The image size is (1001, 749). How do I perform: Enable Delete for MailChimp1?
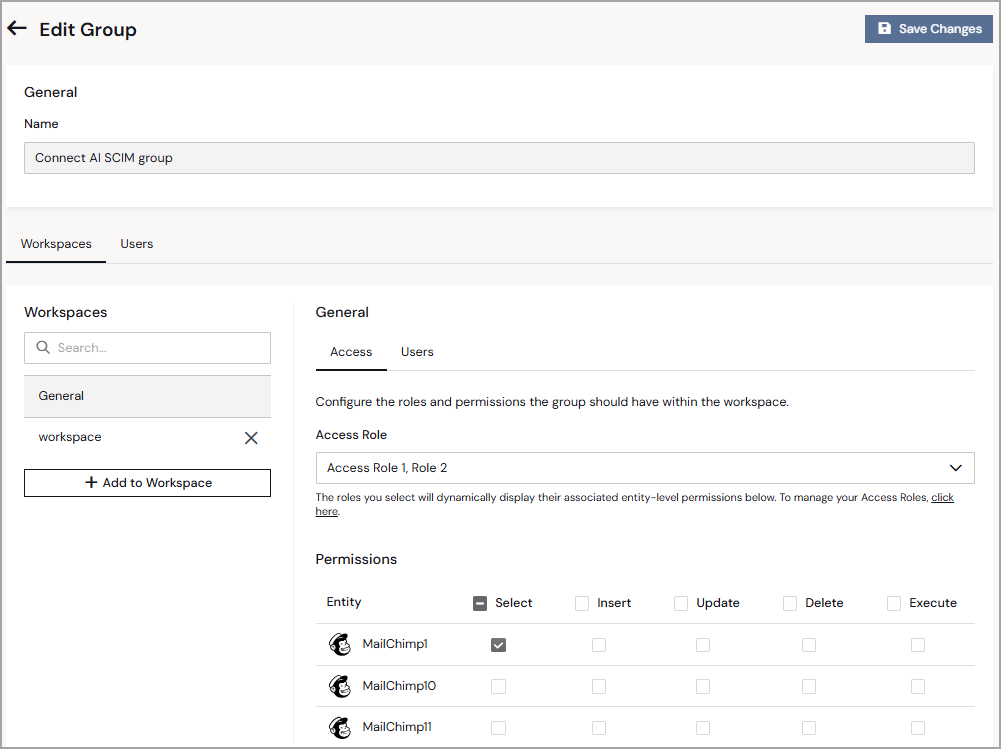pyautogui.click(x=809, y=645)
